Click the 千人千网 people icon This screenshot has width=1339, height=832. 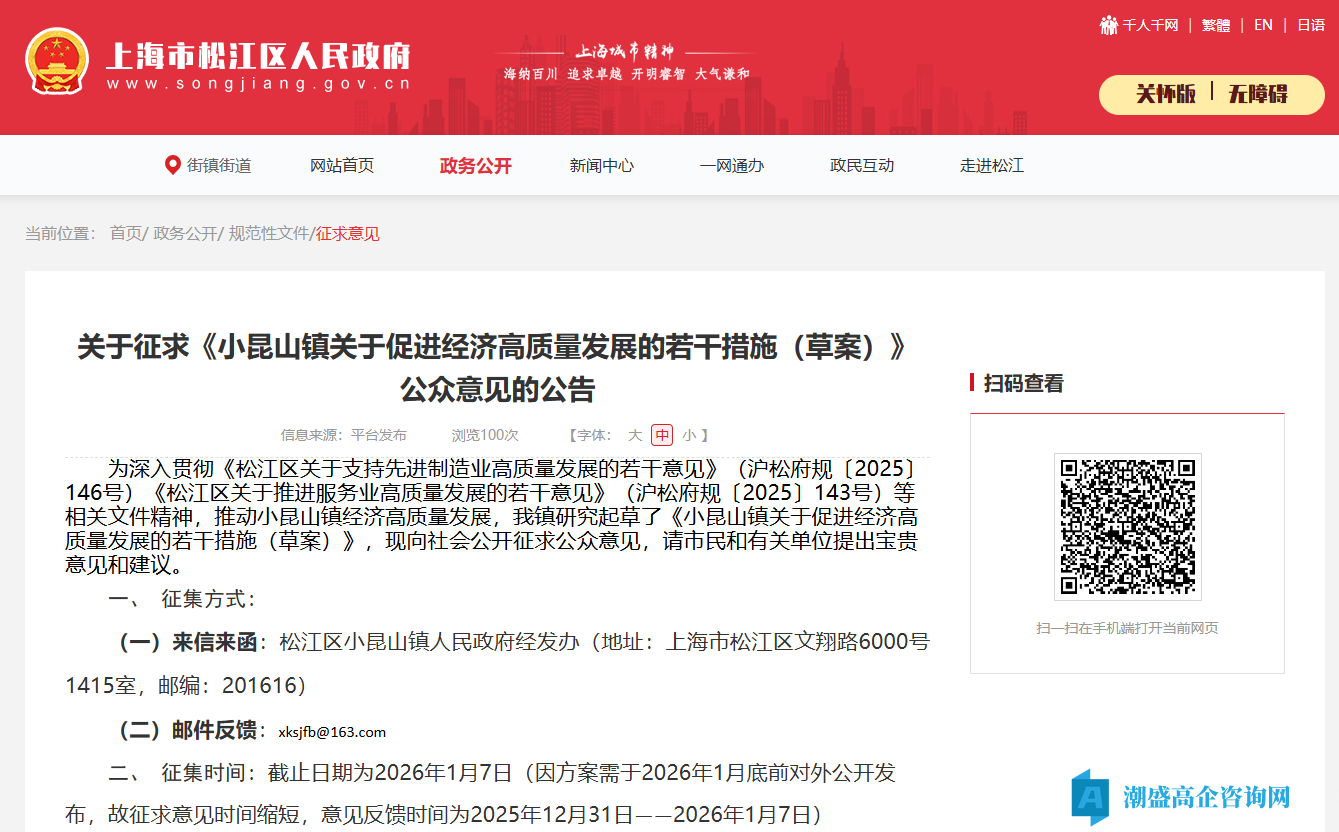pyautogui.click(x=1109, y=25)
